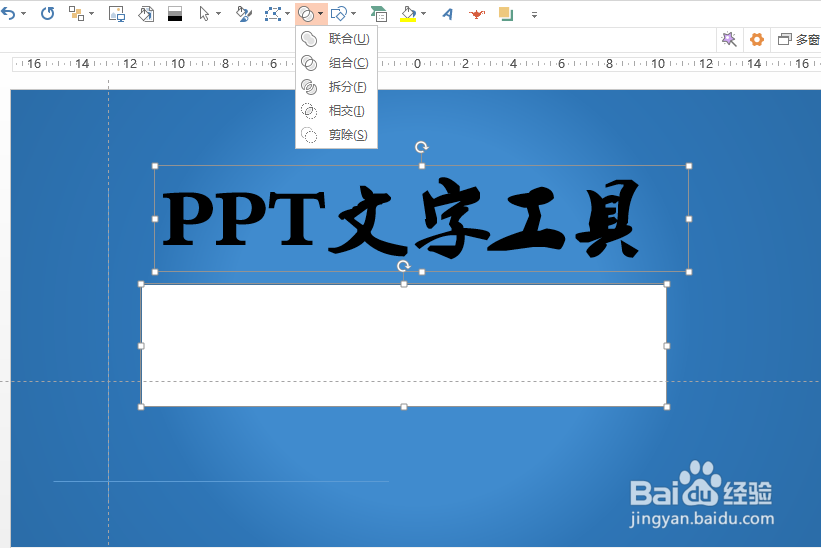Choose 联合(U) union from merge menu
Image resolution: width=821 pixels, height=548 pixels.
coord(336,39)
